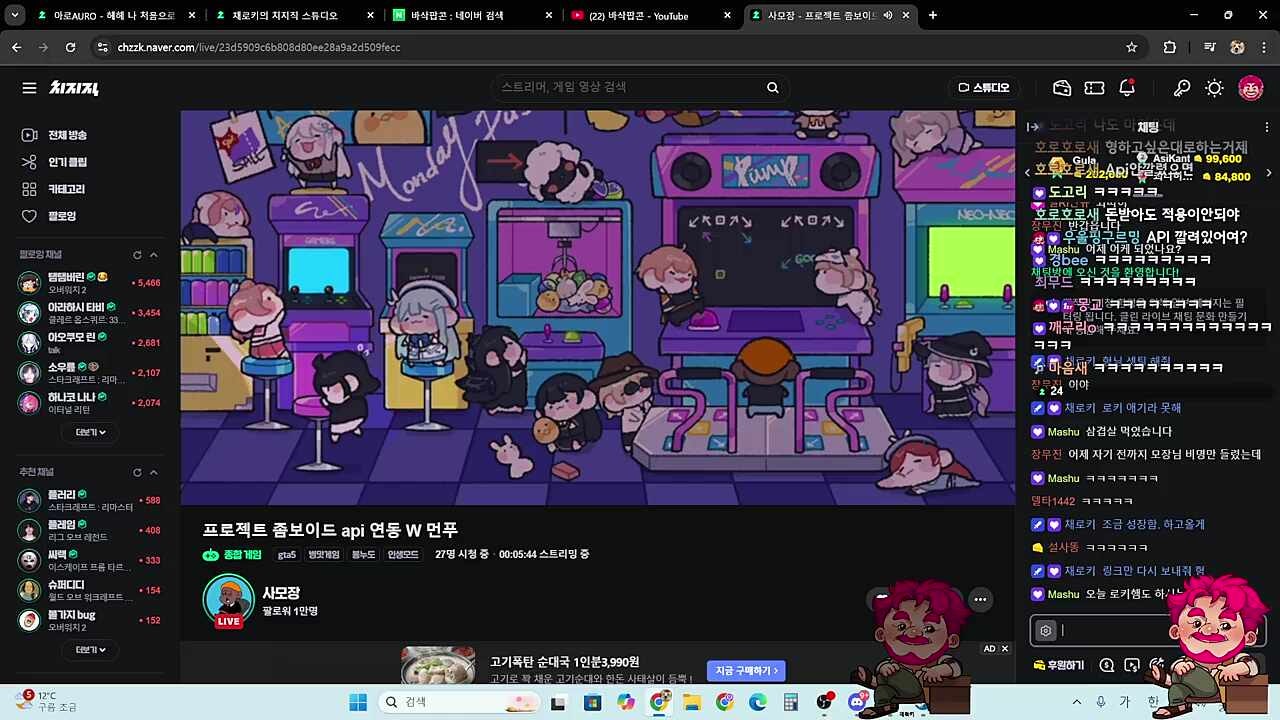The height and width of the screenshot is (720, 1280).
Task: Select the 인생모드 tag
Action: pos(403,555)
